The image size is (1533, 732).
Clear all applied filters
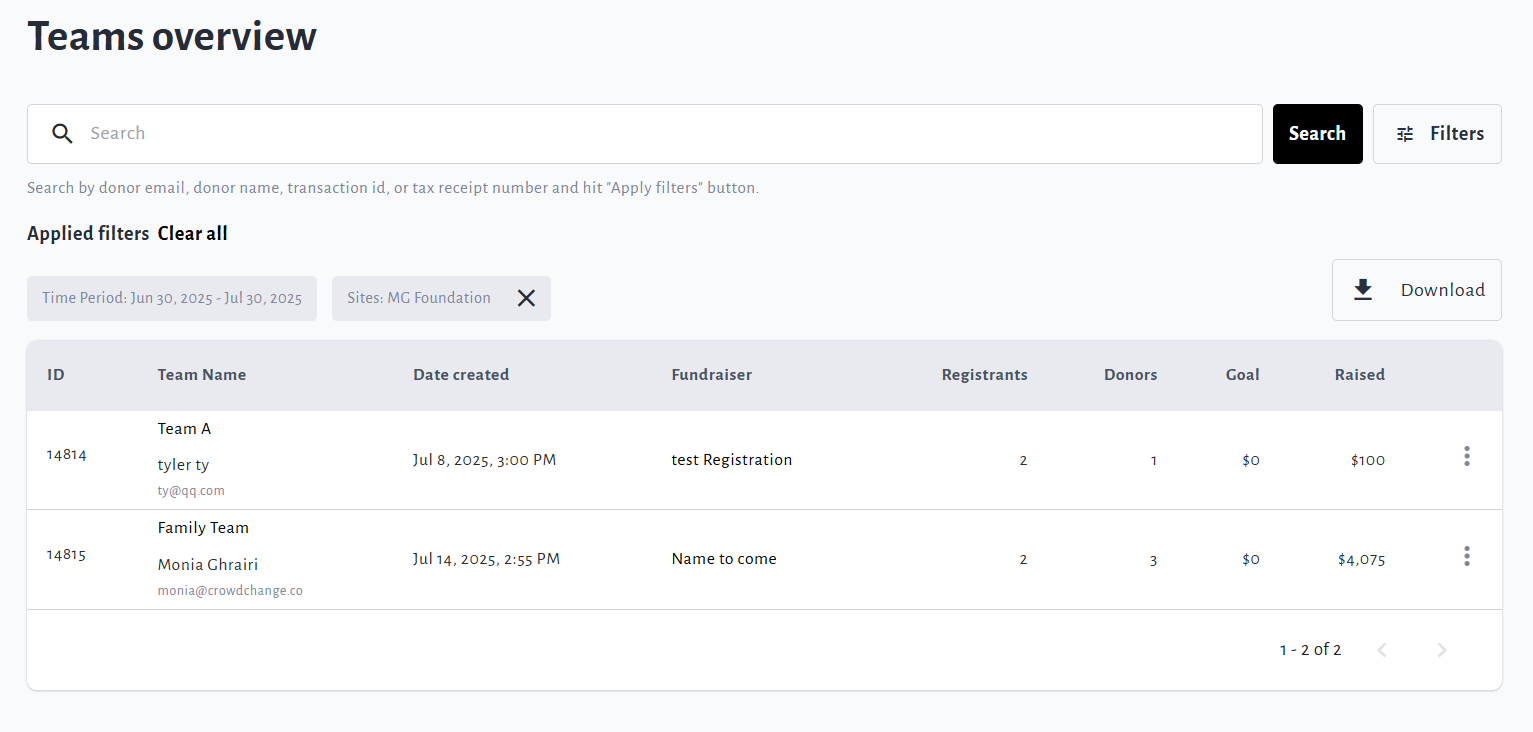[x=192, y=234]
